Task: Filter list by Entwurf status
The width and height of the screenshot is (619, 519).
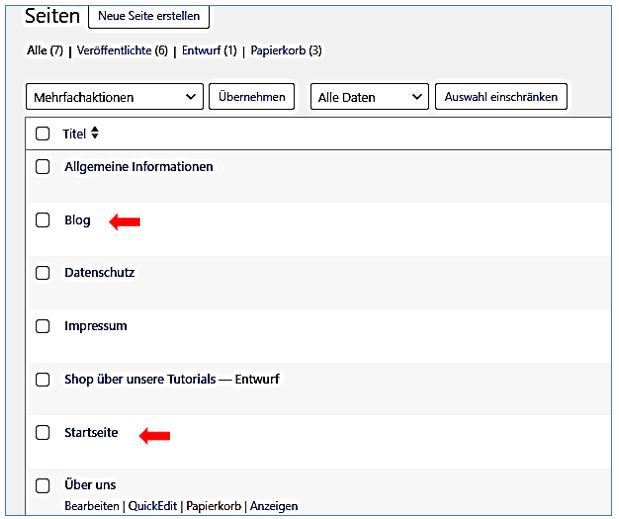Action: pyautogui.click(x=209, y=50)
